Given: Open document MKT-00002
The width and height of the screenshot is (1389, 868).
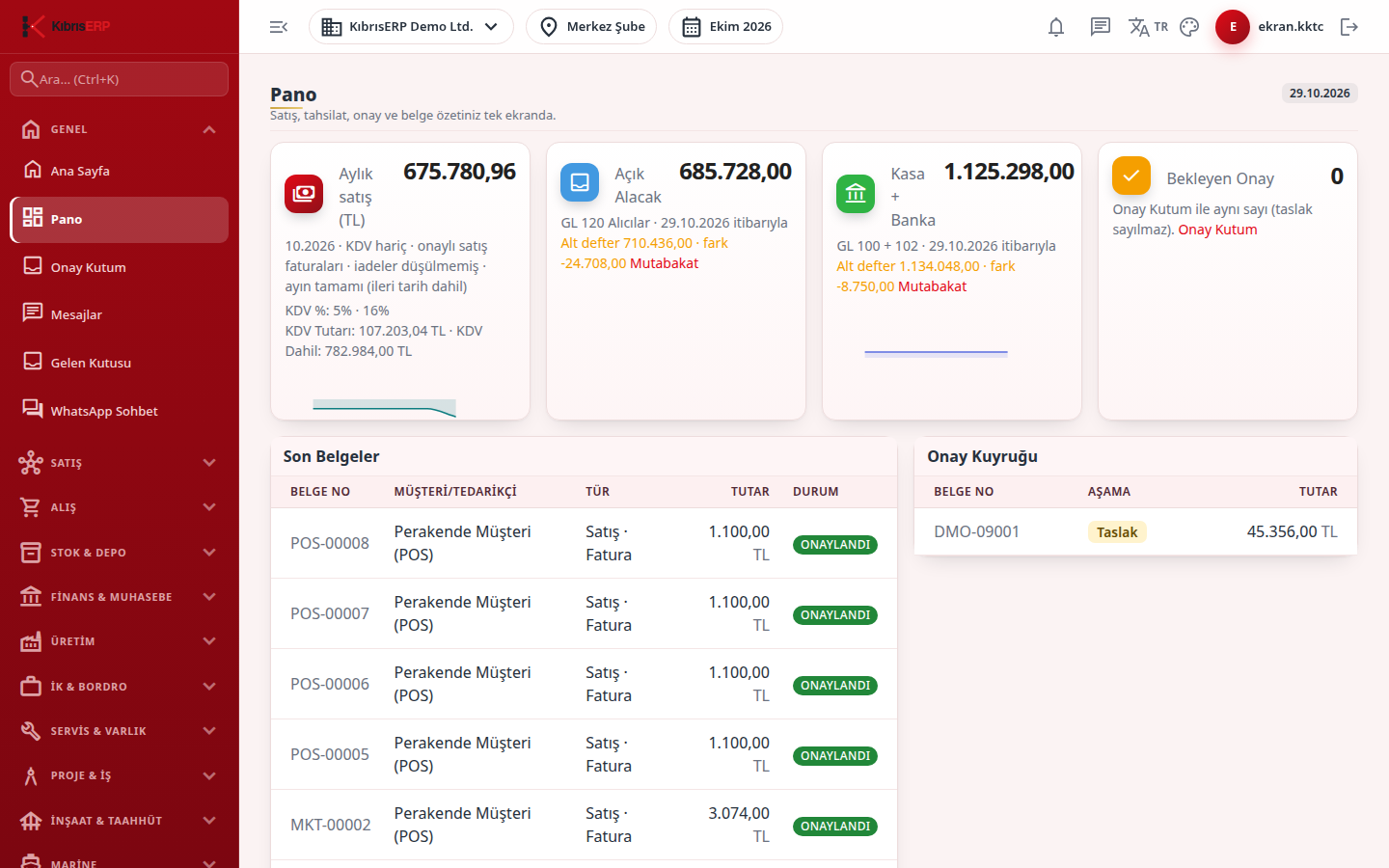Looking at the screenshot, I should 331,825.
